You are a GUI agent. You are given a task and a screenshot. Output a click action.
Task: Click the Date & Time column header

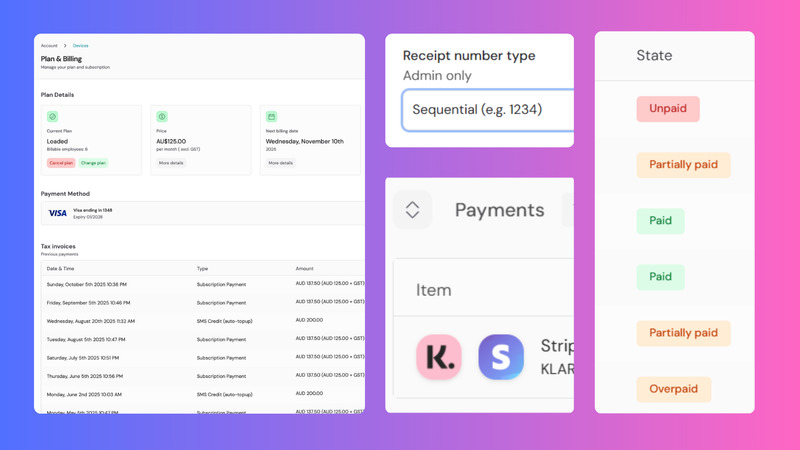[60, 268]
